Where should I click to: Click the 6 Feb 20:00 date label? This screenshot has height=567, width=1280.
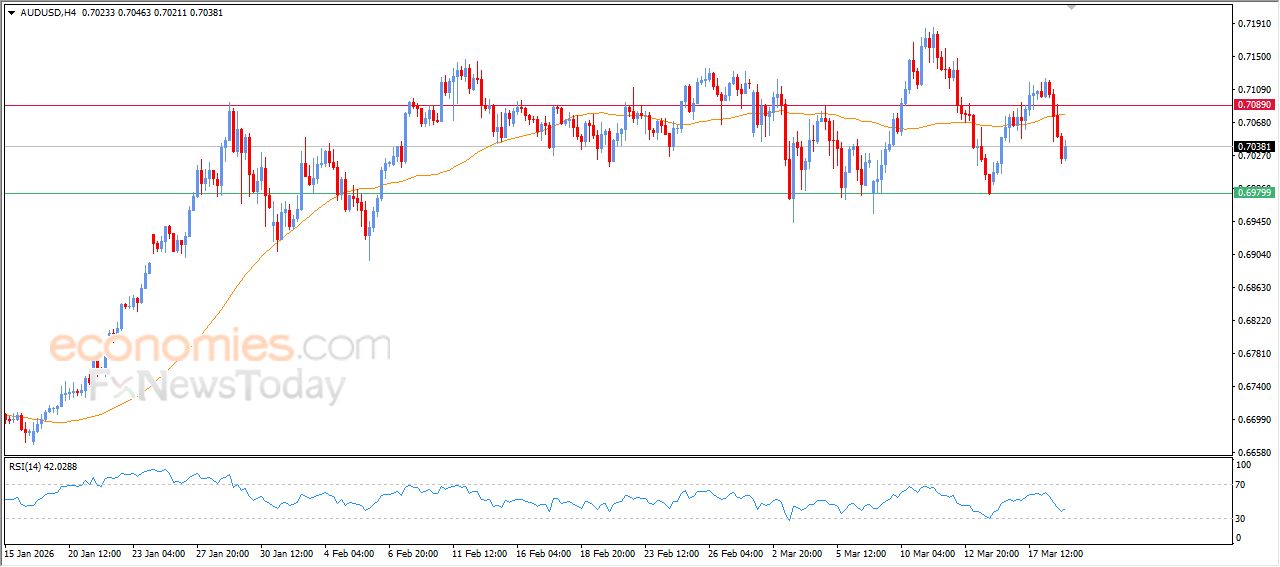click(414, 552)
